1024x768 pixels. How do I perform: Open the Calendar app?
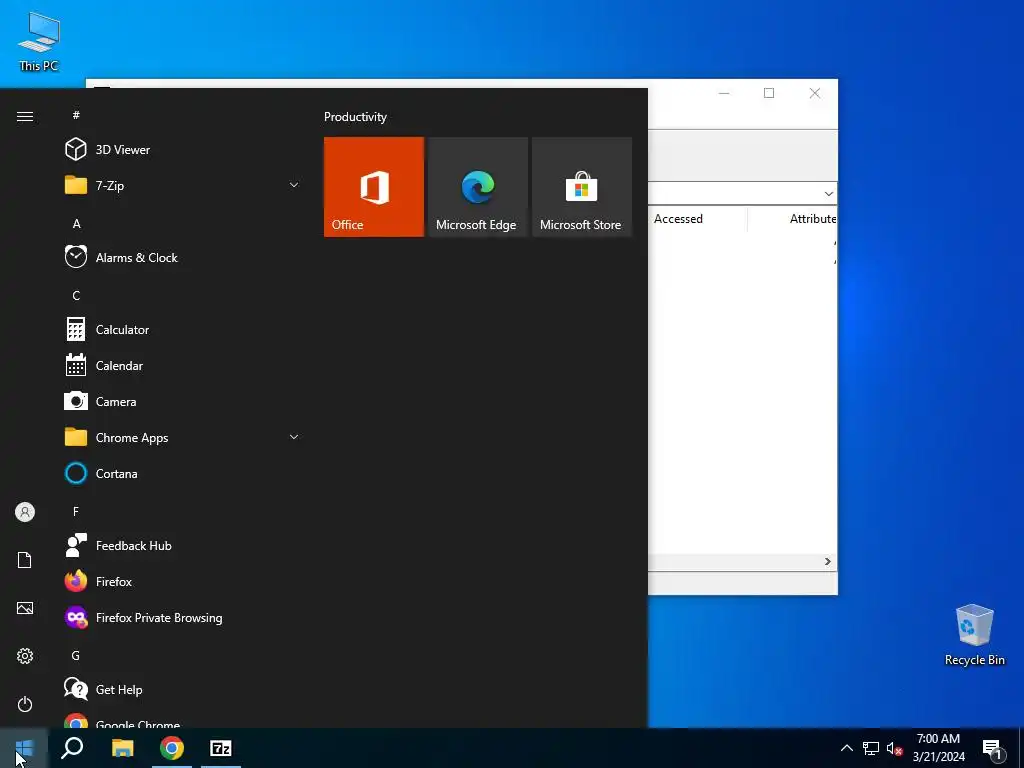tap(181, 366)
